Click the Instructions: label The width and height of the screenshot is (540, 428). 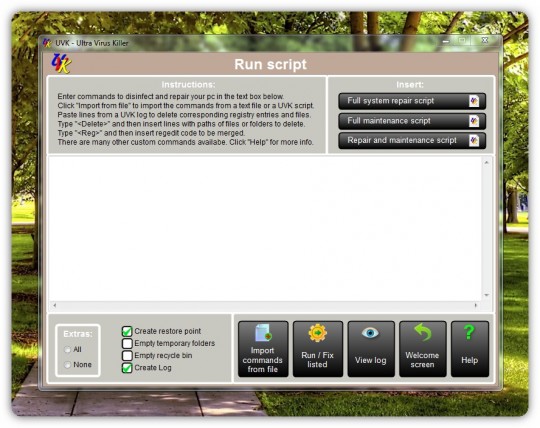(188, 84)
